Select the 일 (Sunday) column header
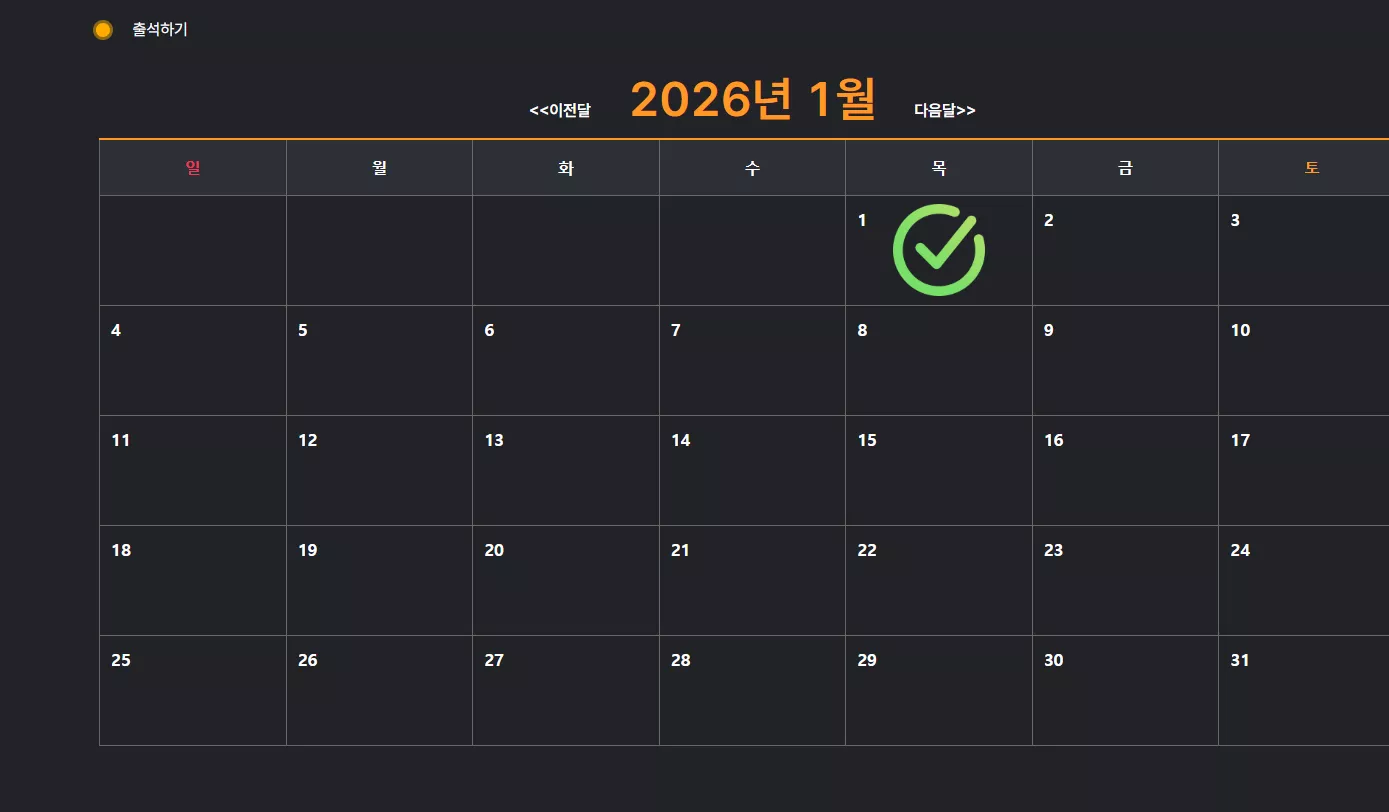This screenshot has width=1389, height=812. coord(193,168)
